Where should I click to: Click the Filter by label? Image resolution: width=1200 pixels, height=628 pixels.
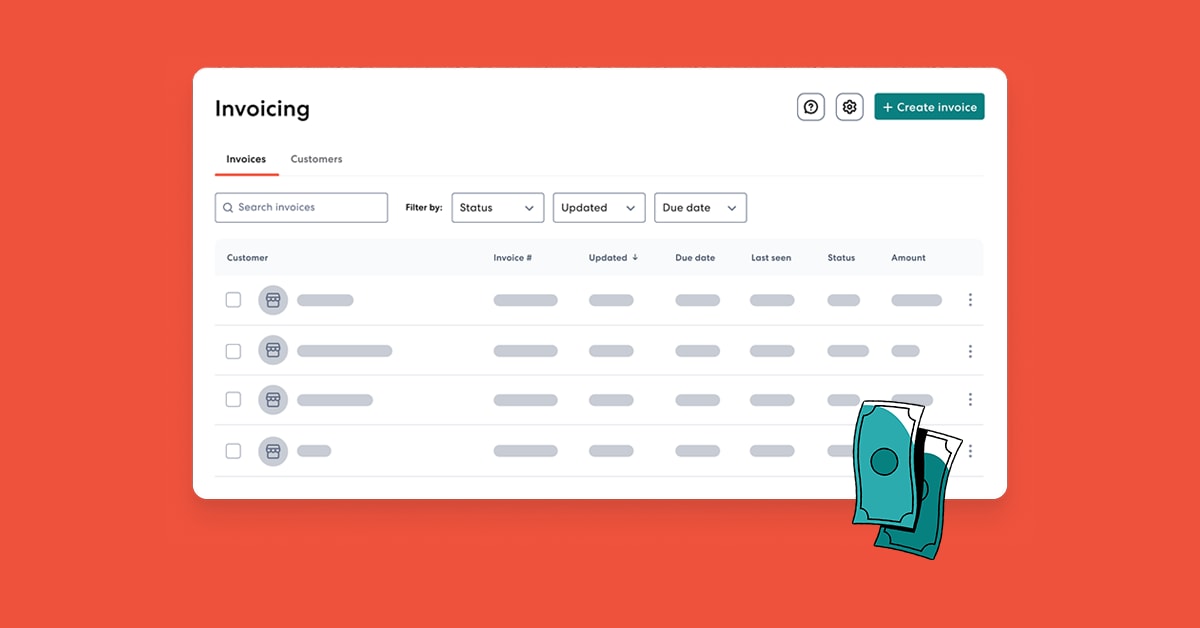423,208
